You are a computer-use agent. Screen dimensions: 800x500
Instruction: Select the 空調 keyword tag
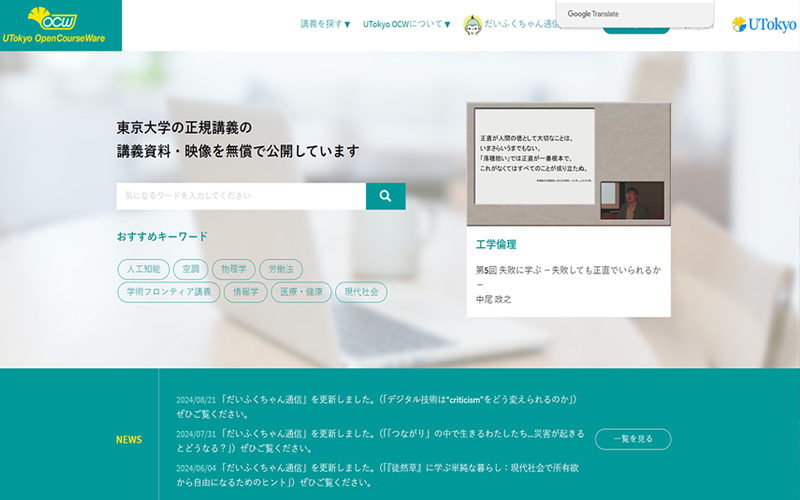point(191,269)
